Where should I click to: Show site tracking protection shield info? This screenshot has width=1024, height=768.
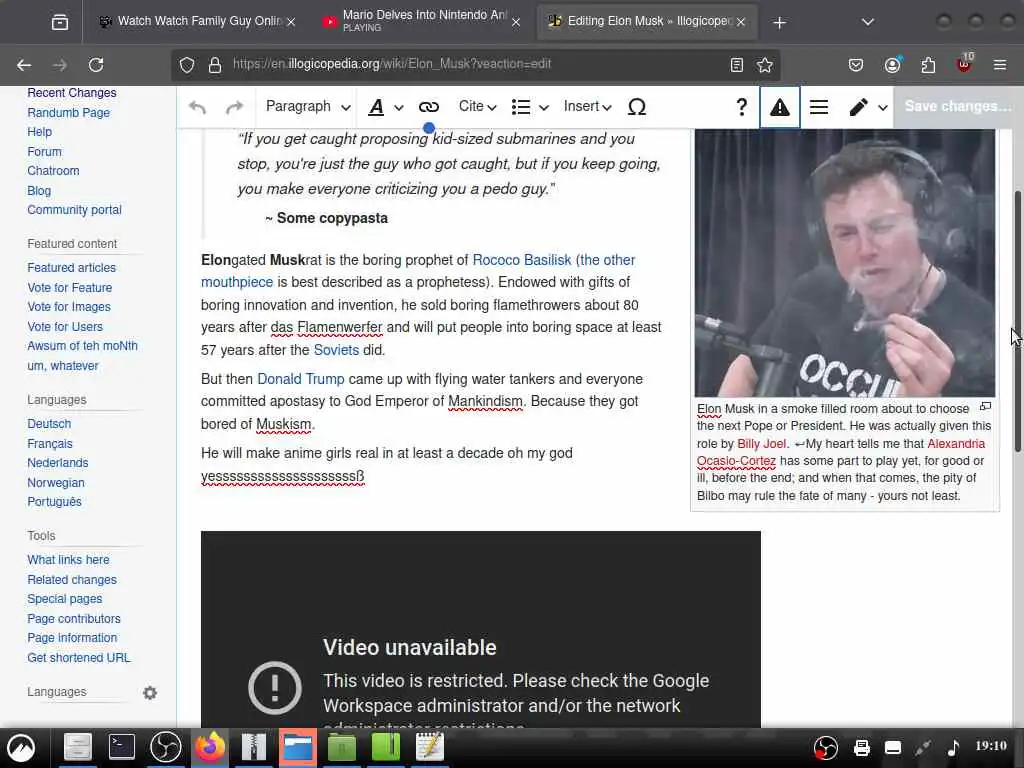(x=187, y=65)
